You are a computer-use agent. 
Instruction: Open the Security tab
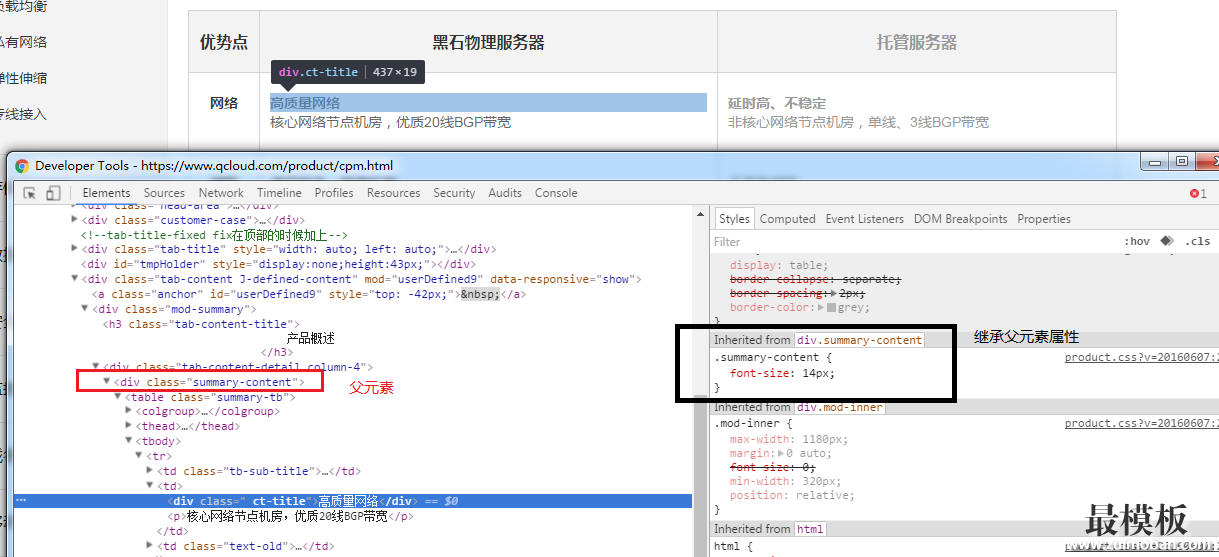[x=454, y=193]
